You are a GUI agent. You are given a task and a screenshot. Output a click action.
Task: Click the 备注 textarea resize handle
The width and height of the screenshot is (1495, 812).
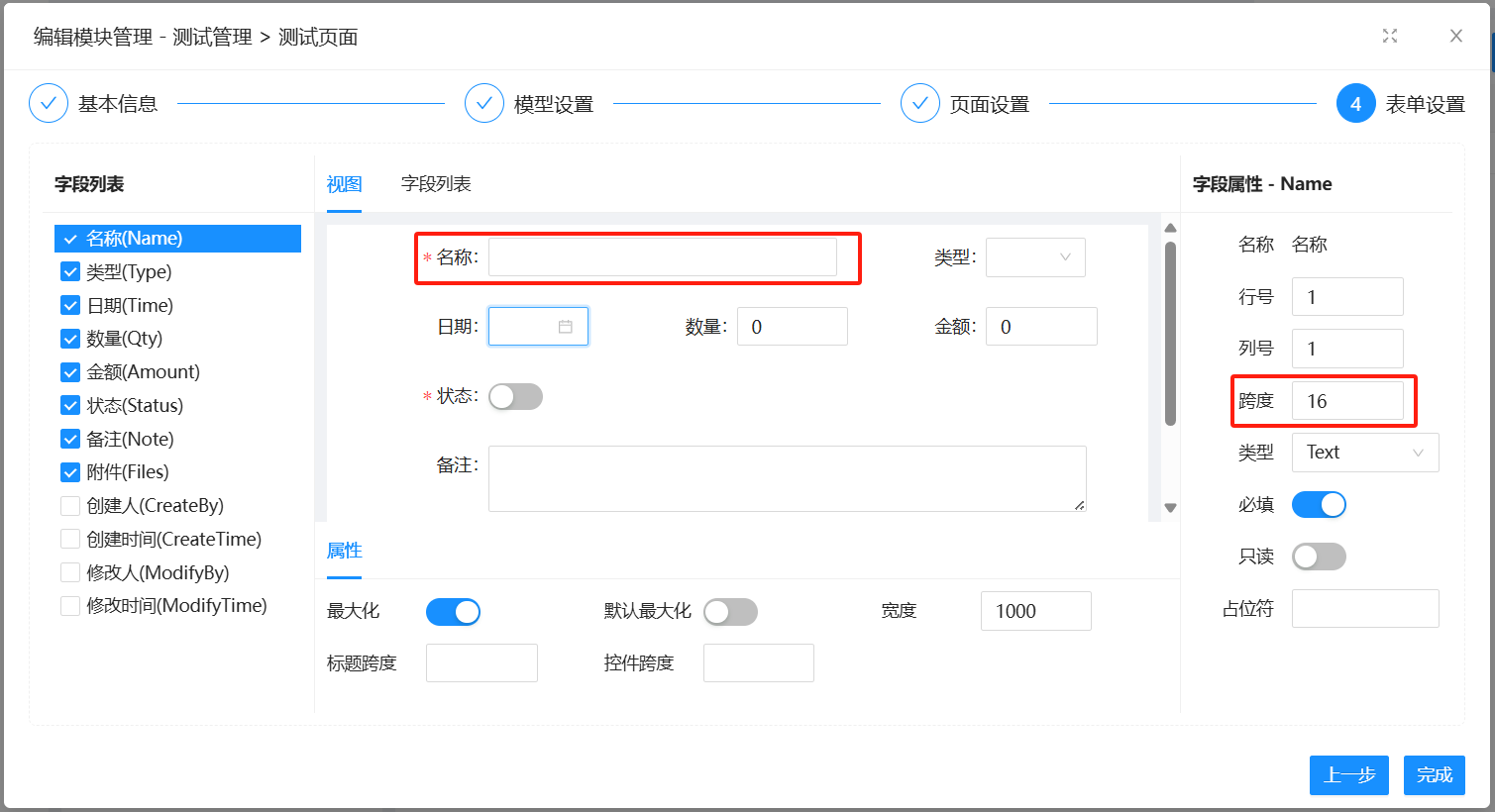tap(1079, 505)
